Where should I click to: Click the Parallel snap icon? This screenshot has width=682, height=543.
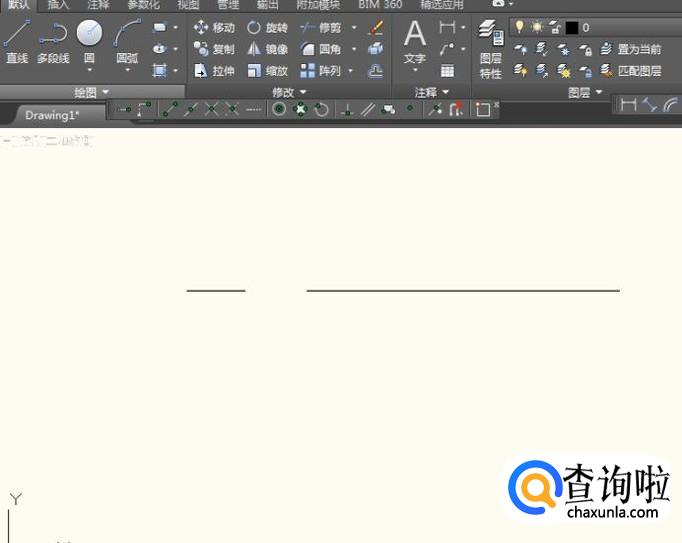click(x=368, y=110)
